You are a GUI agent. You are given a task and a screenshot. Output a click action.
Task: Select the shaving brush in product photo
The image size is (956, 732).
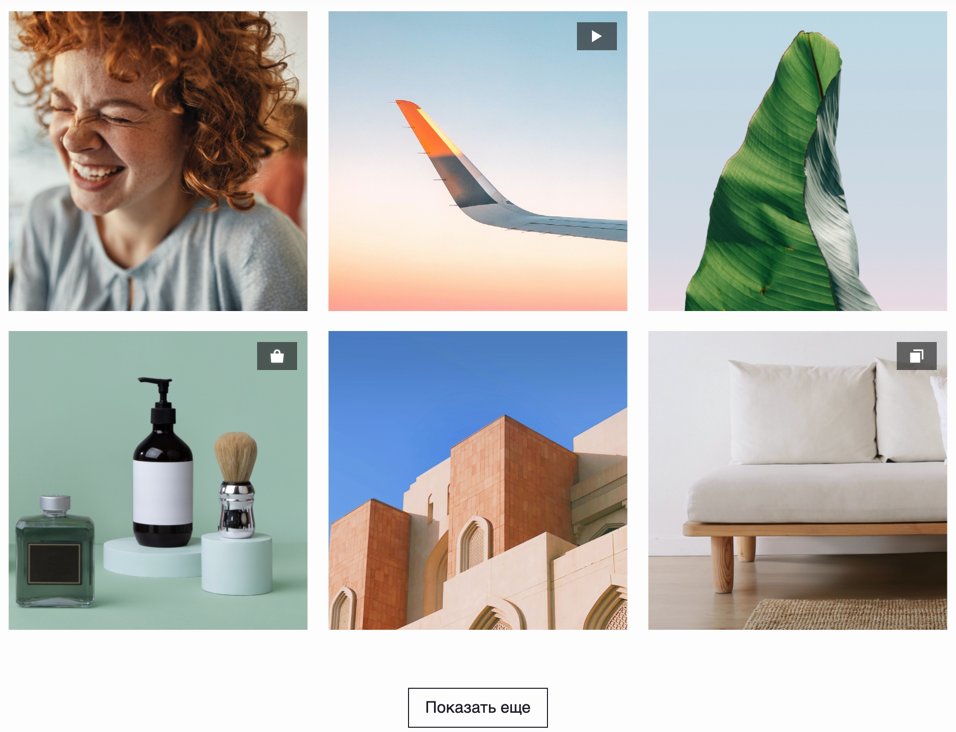[x=235, y=485]
